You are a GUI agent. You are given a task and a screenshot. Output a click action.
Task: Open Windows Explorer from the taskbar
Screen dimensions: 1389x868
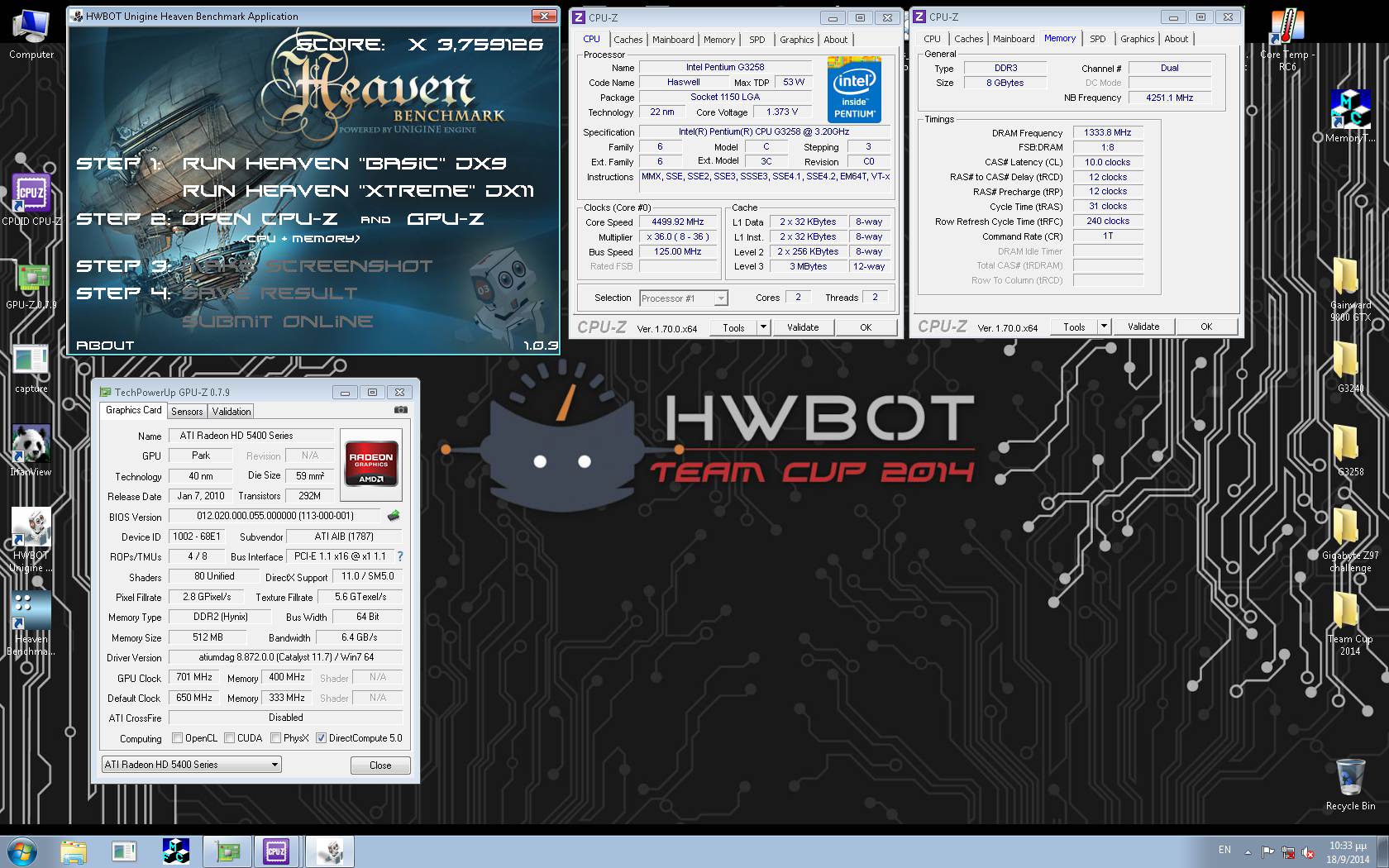pos(74,851)
